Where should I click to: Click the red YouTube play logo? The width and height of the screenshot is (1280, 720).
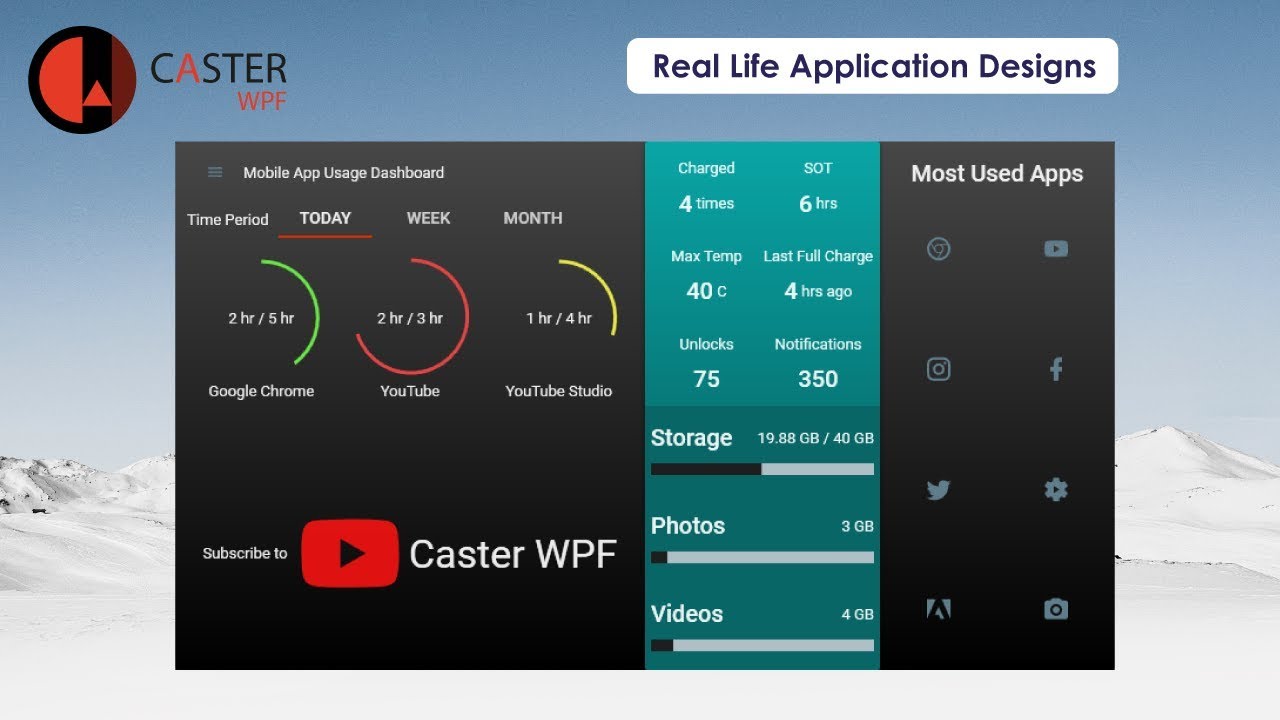[x=350, y=553]
